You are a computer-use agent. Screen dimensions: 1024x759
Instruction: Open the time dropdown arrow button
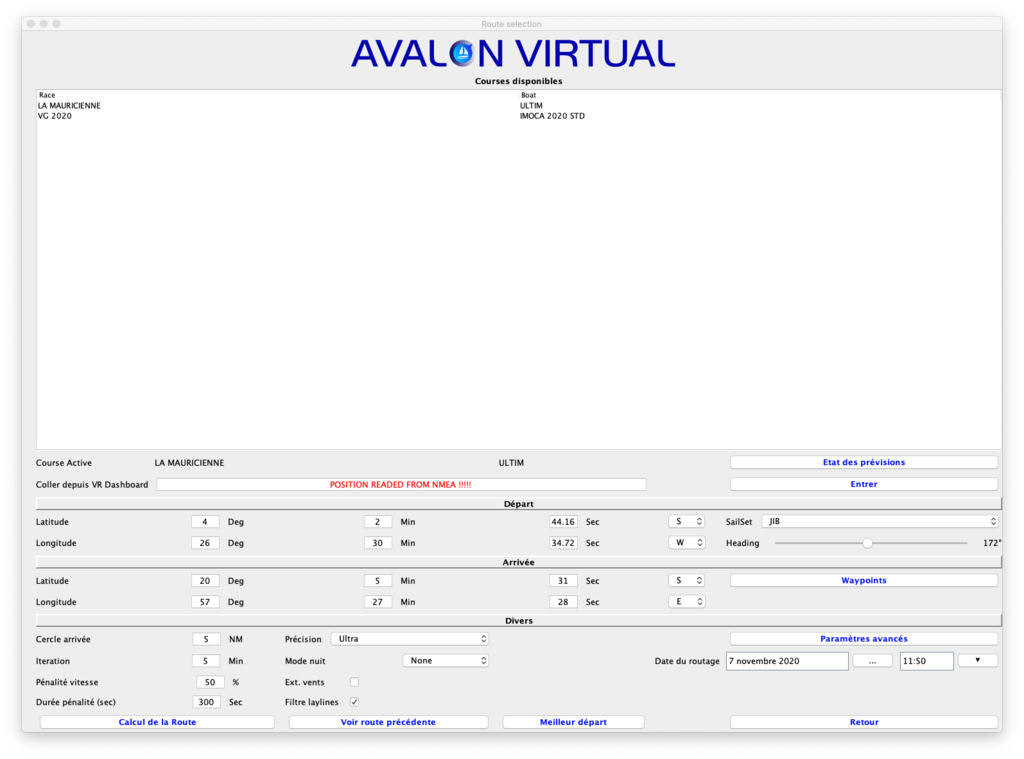click(x=978, y=660)
